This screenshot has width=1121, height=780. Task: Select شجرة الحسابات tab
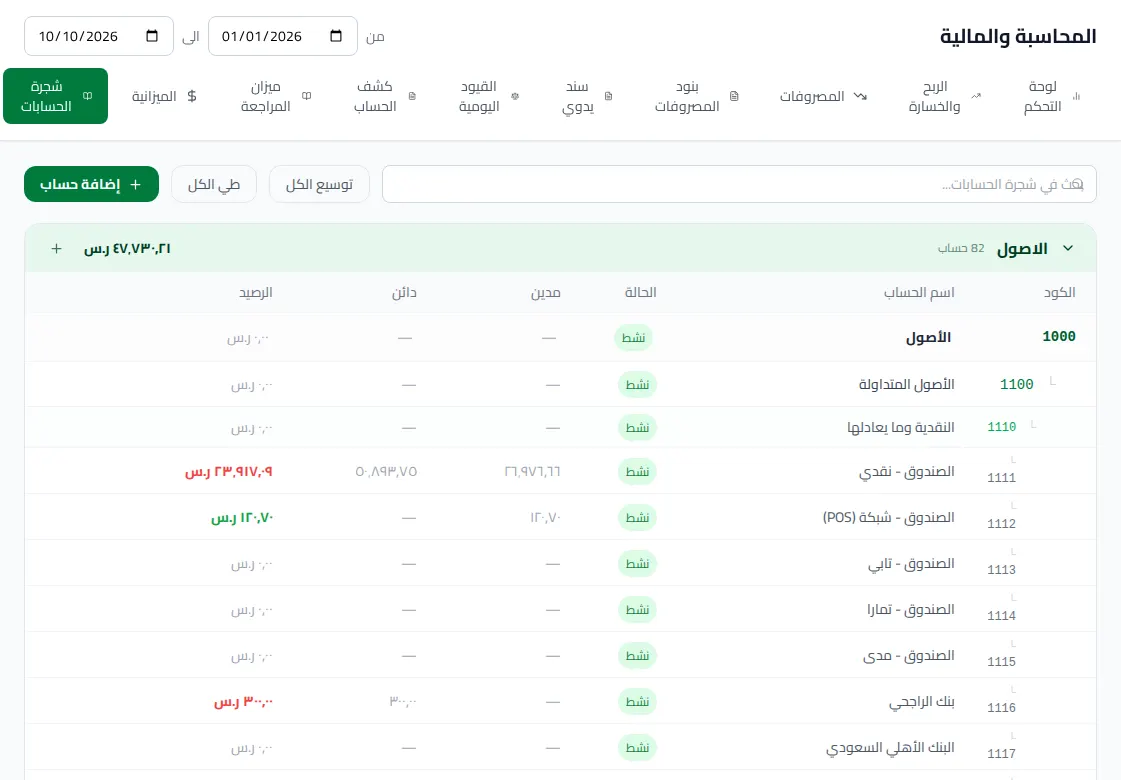pyautogui.click(x=56, y=96)
